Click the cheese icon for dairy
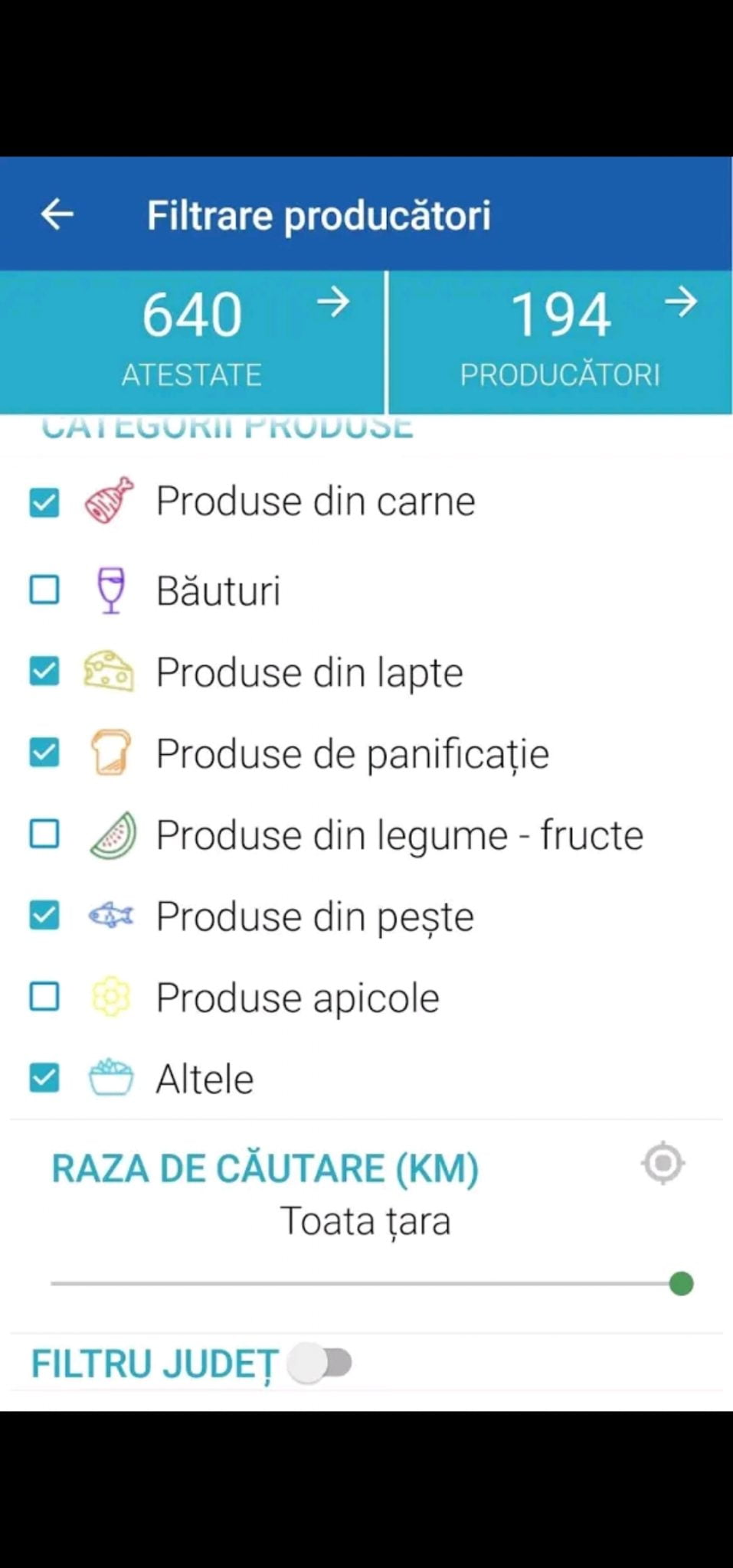Image resolution: width=733 pixels, height=1568 pixels. 109,672
